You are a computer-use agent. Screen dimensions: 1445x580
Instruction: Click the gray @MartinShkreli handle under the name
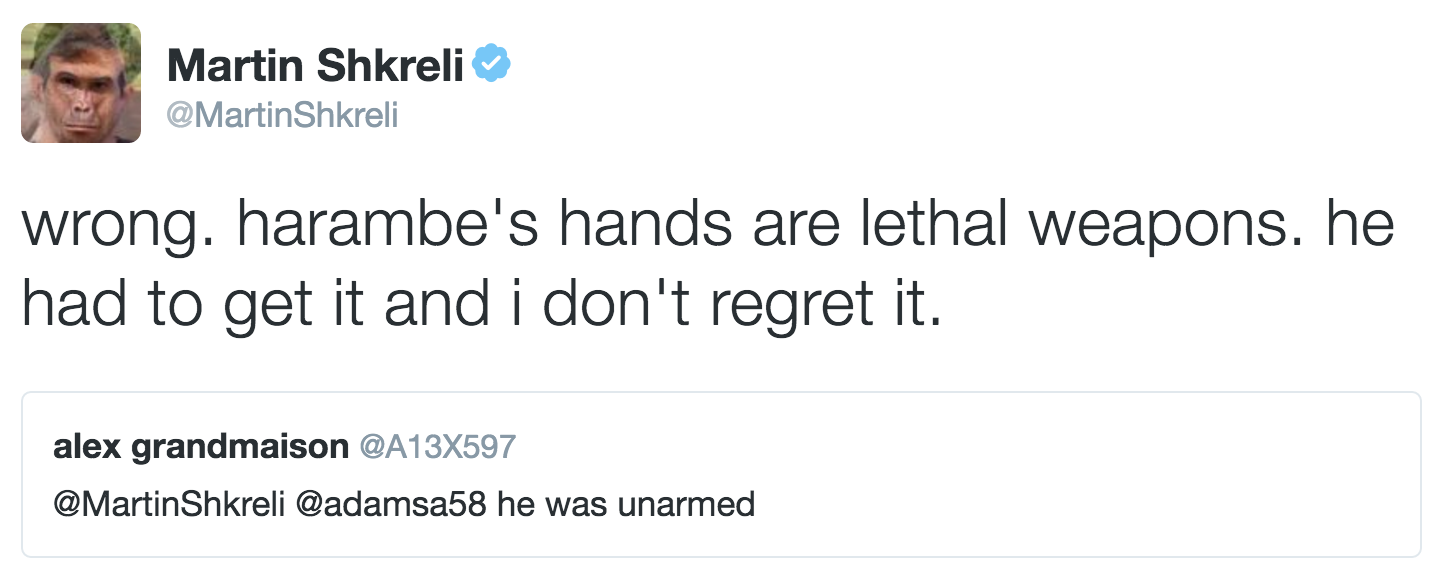283,116
